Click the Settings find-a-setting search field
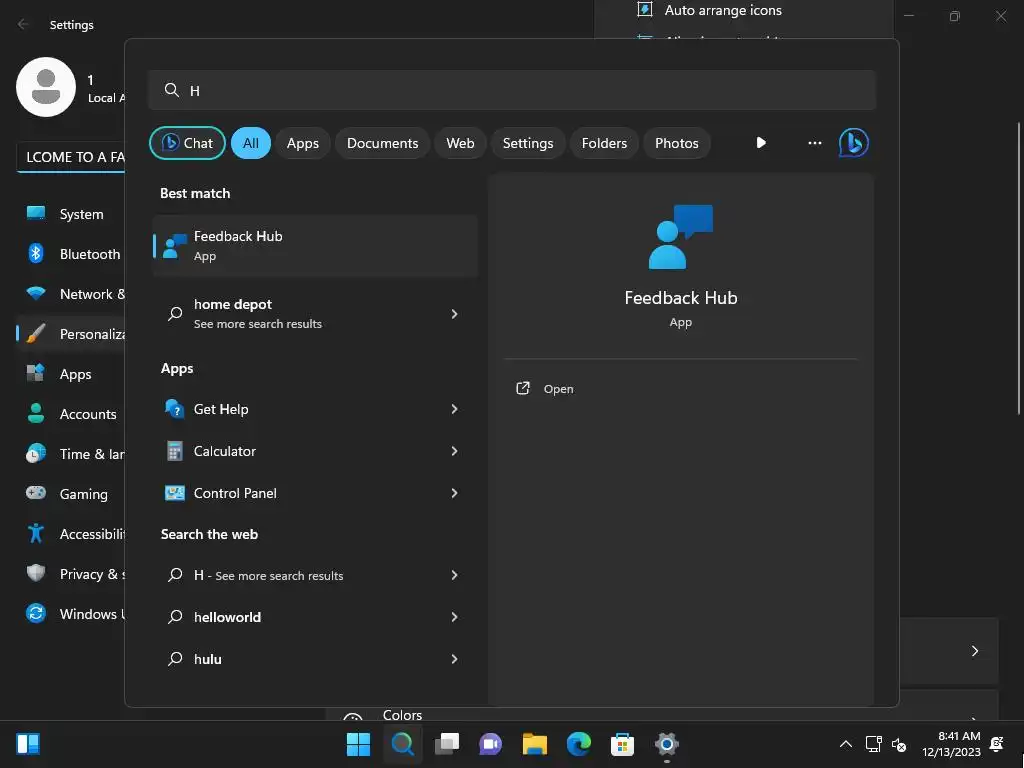Screen dimensions: 1024x768 [x=71, y=157]
